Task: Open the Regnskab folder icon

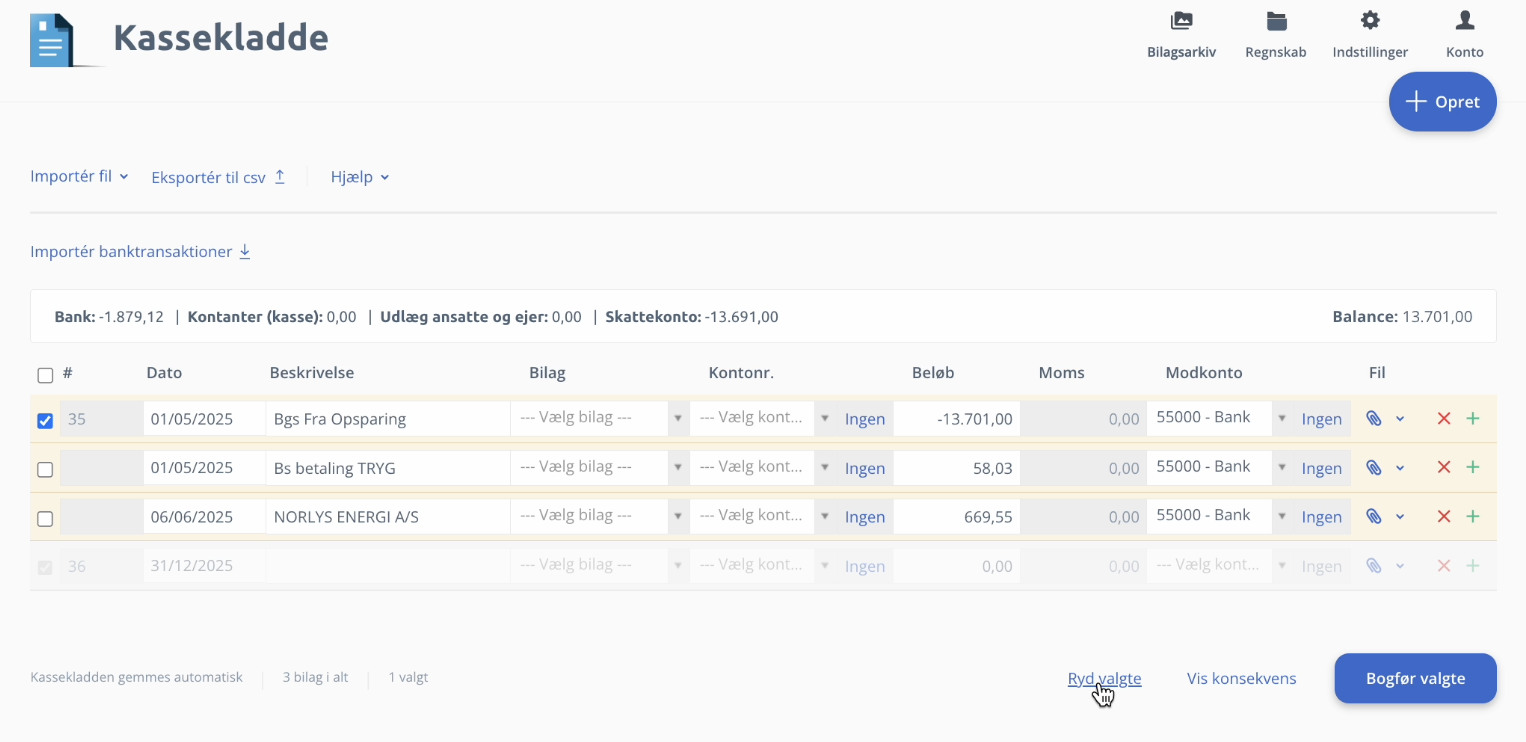Action: [x=1275, y=22]
